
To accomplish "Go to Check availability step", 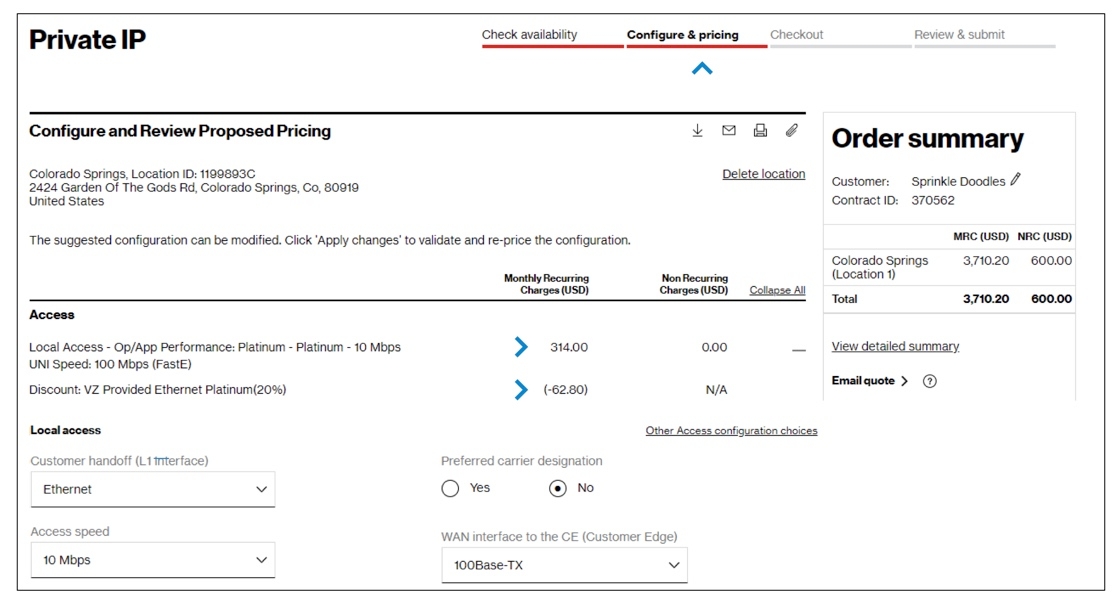I will tap(530, 35).
